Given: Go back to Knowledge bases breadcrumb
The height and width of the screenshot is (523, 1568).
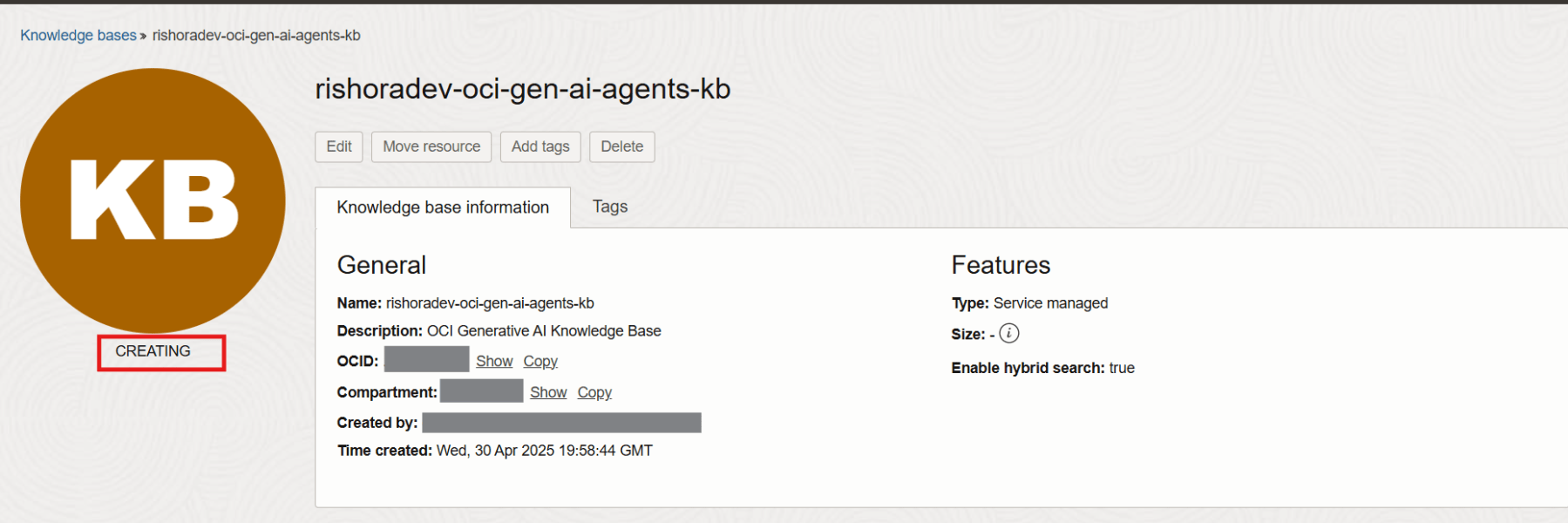Looking at the screenshot, I should 78,35.
